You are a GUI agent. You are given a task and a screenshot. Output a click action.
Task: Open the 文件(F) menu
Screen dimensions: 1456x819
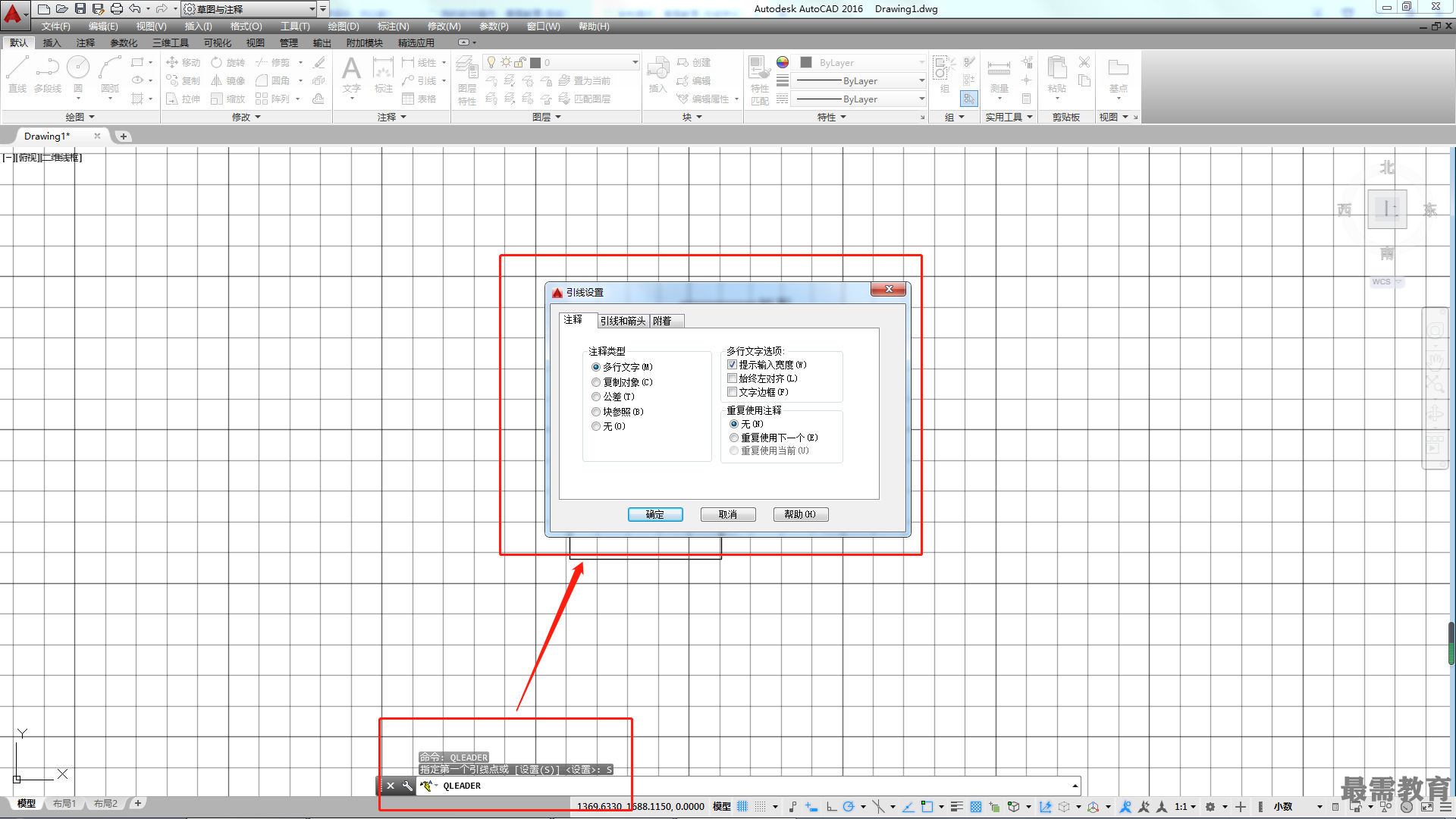[56, 27]
